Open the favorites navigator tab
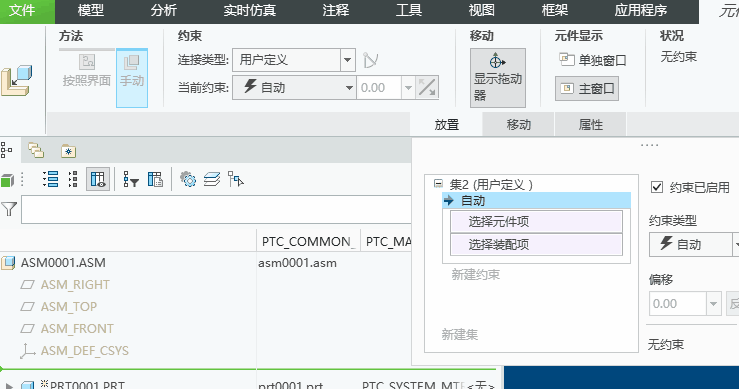The width and height of the screenshot is (739, 389). click(x=69, y=151)
